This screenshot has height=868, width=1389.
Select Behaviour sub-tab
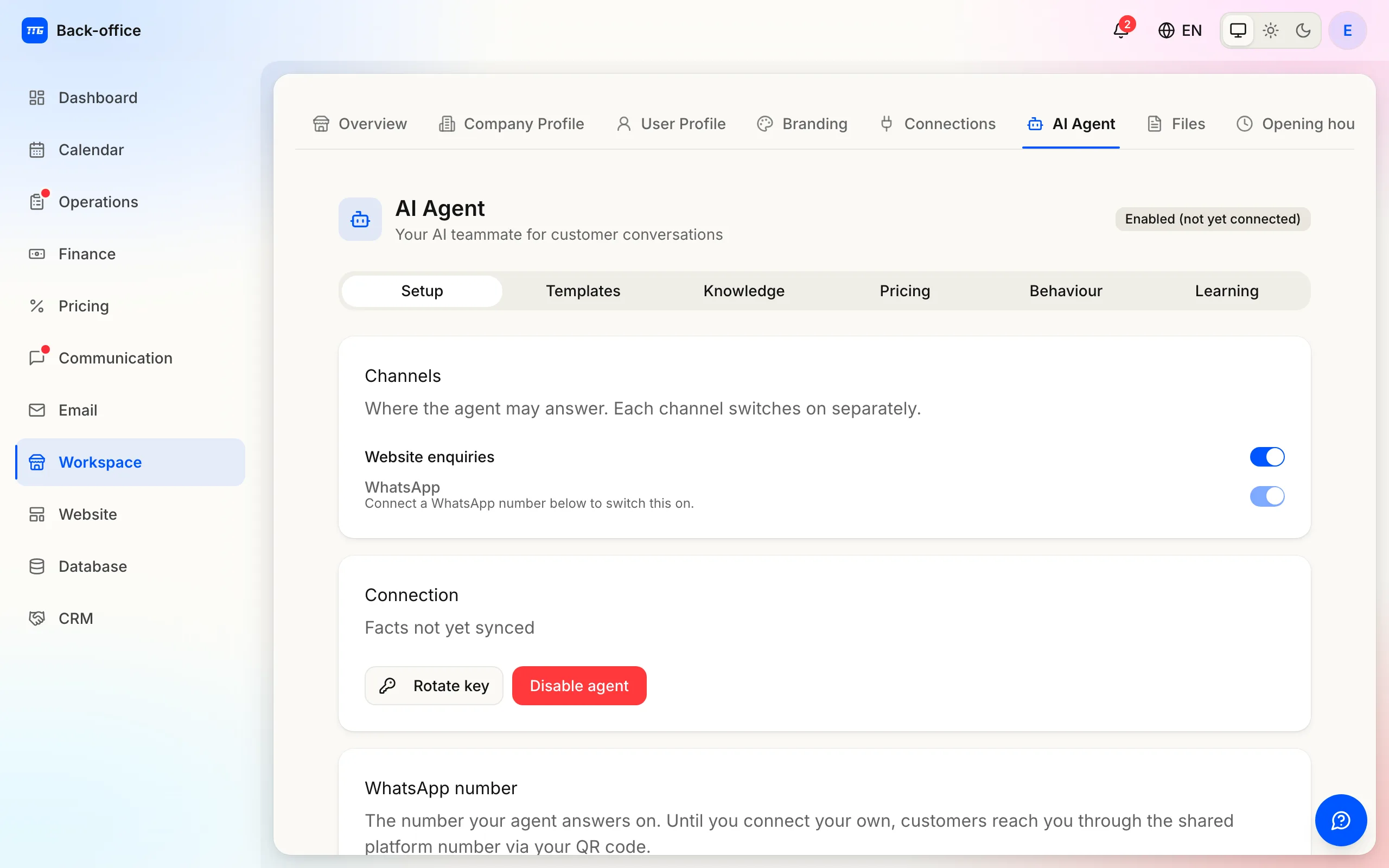click(x=1066, y=291)
